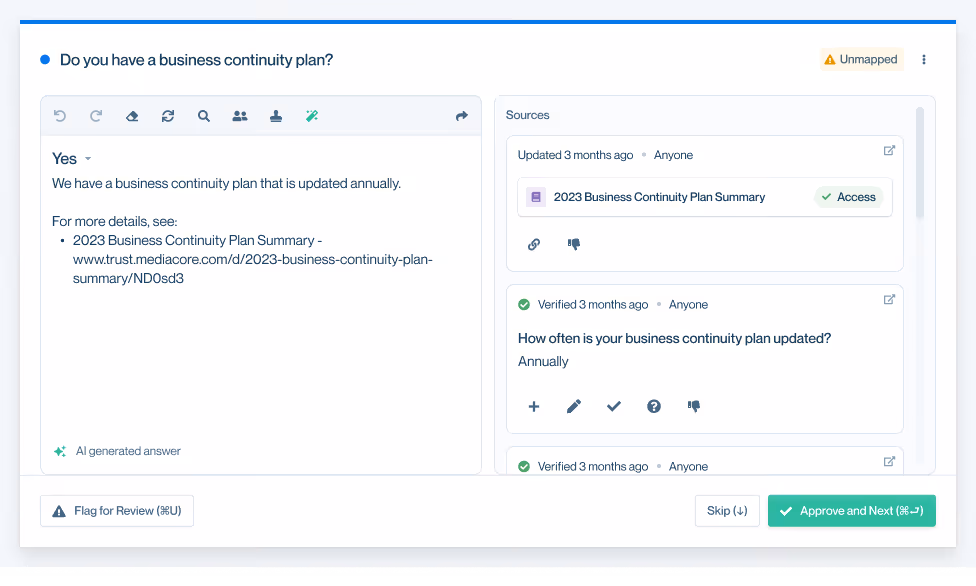This screenshot has width=976, height=586.
Task: Click the blue status dot beside question
Action: [45, 60]
